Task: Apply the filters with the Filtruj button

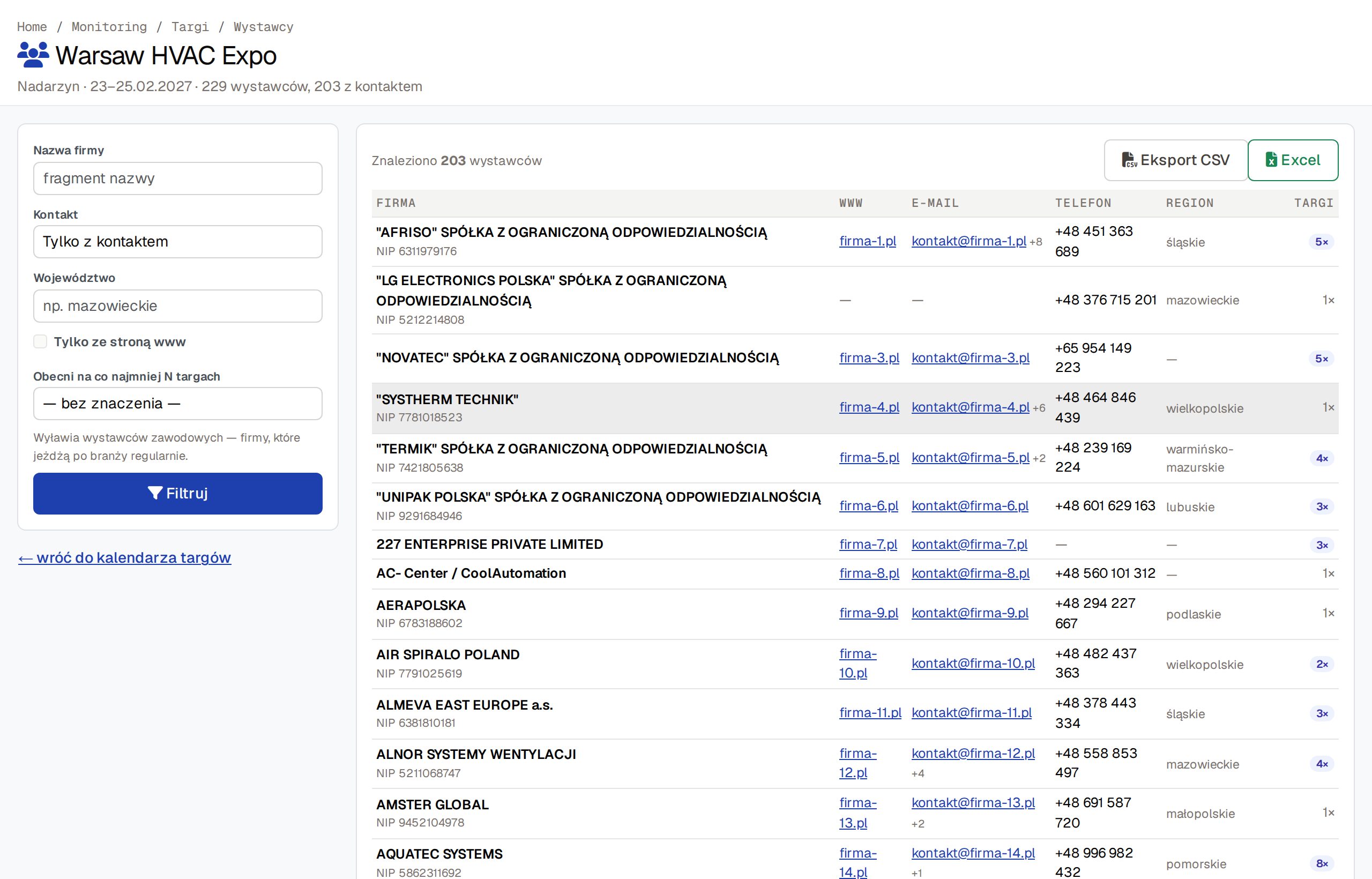Action: [177, 493]
